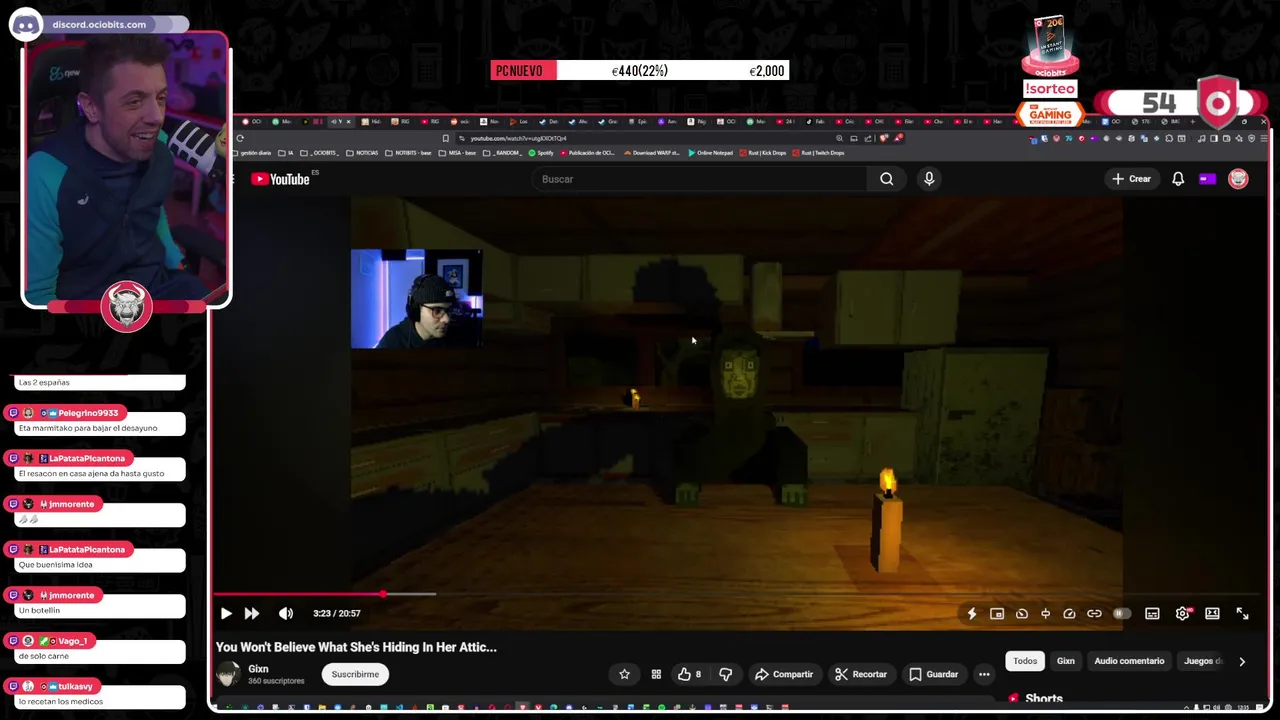This screenshot has height=720, width=1280.
Task: Click the Vago_1 chat username
Action: pyautogui.click(x=72, y=641)
